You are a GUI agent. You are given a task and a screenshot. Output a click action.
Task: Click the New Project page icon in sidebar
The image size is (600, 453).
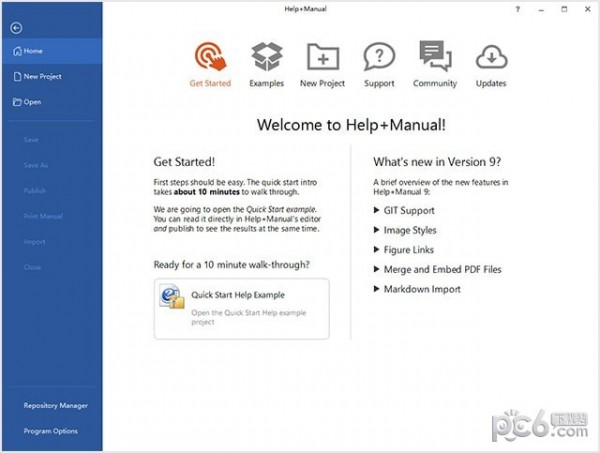click(x=17, y=77)
